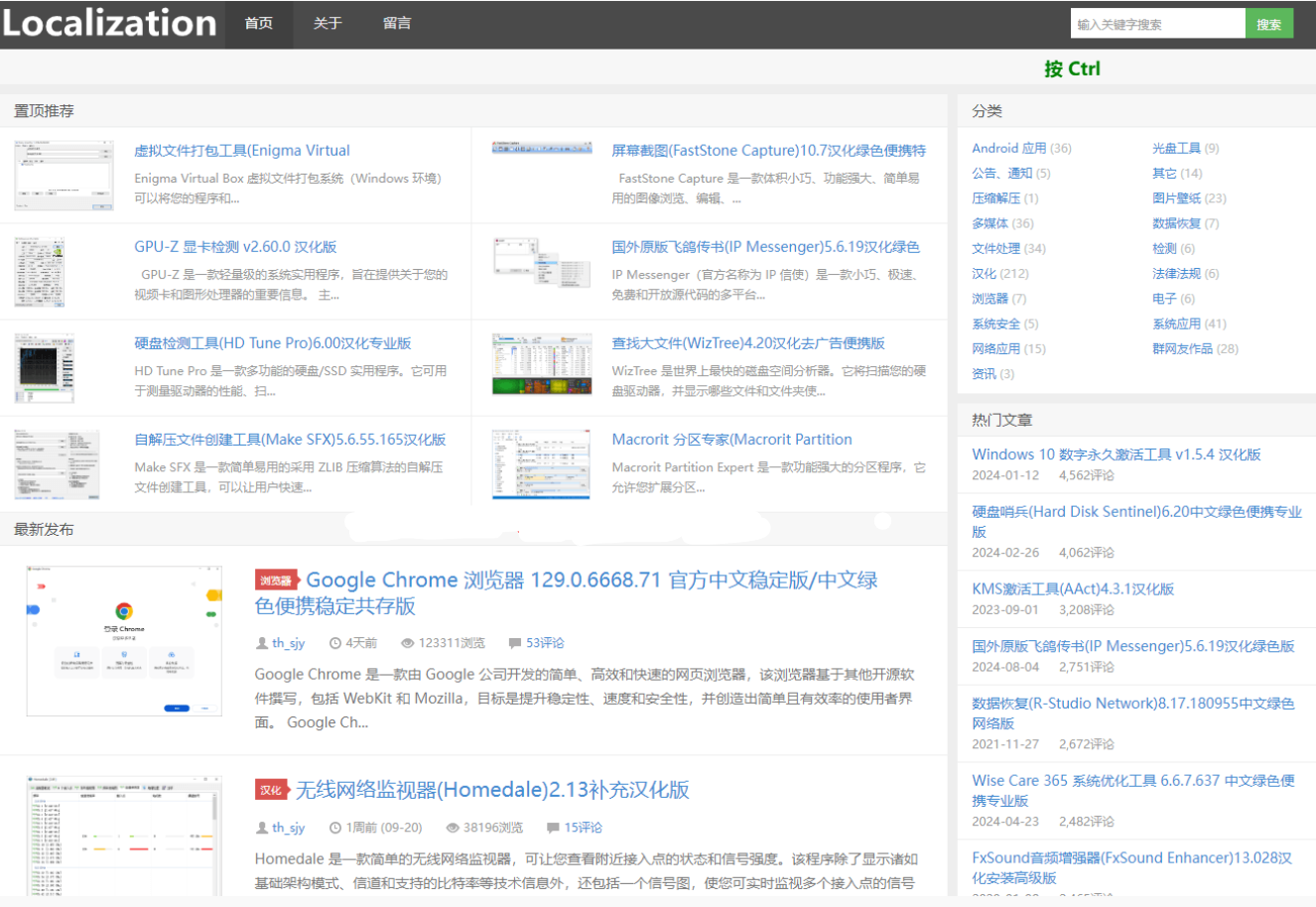The height and width of the screenshot is (907, 1316).
Task: Open the Google Chrome post thumbnail
Action: 124,641
